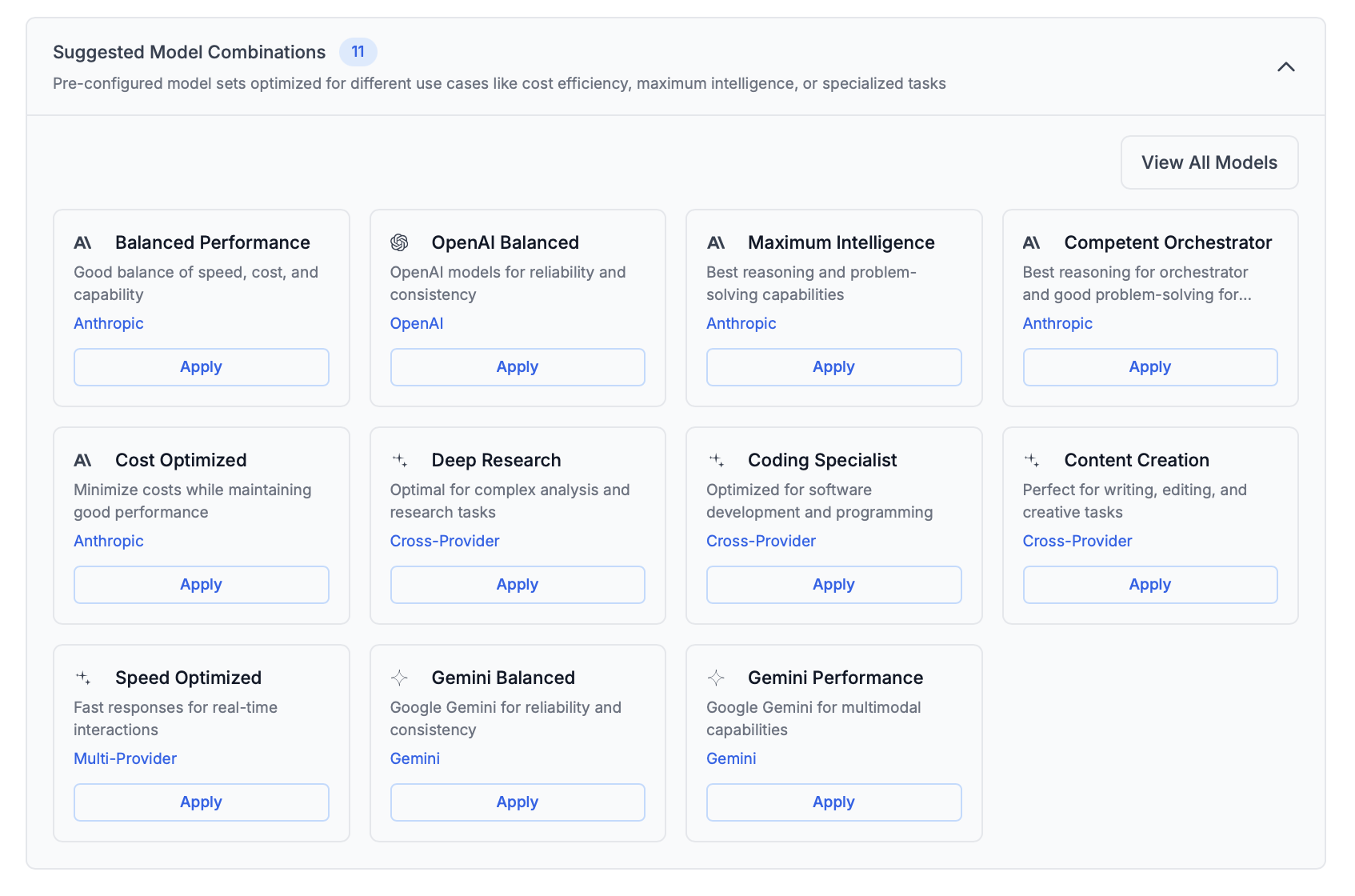1355x896 pixels.
Task: Click the Gemini link under Gemini Performance
Action: click(x=731, y=758)
